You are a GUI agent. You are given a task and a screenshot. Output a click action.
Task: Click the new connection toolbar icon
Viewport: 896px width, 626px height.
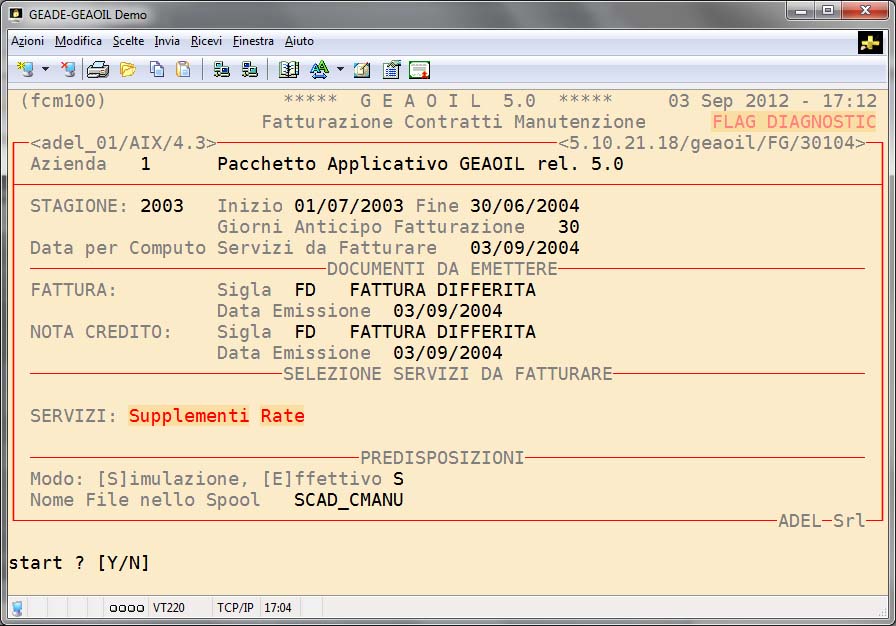tap(25, 69)
